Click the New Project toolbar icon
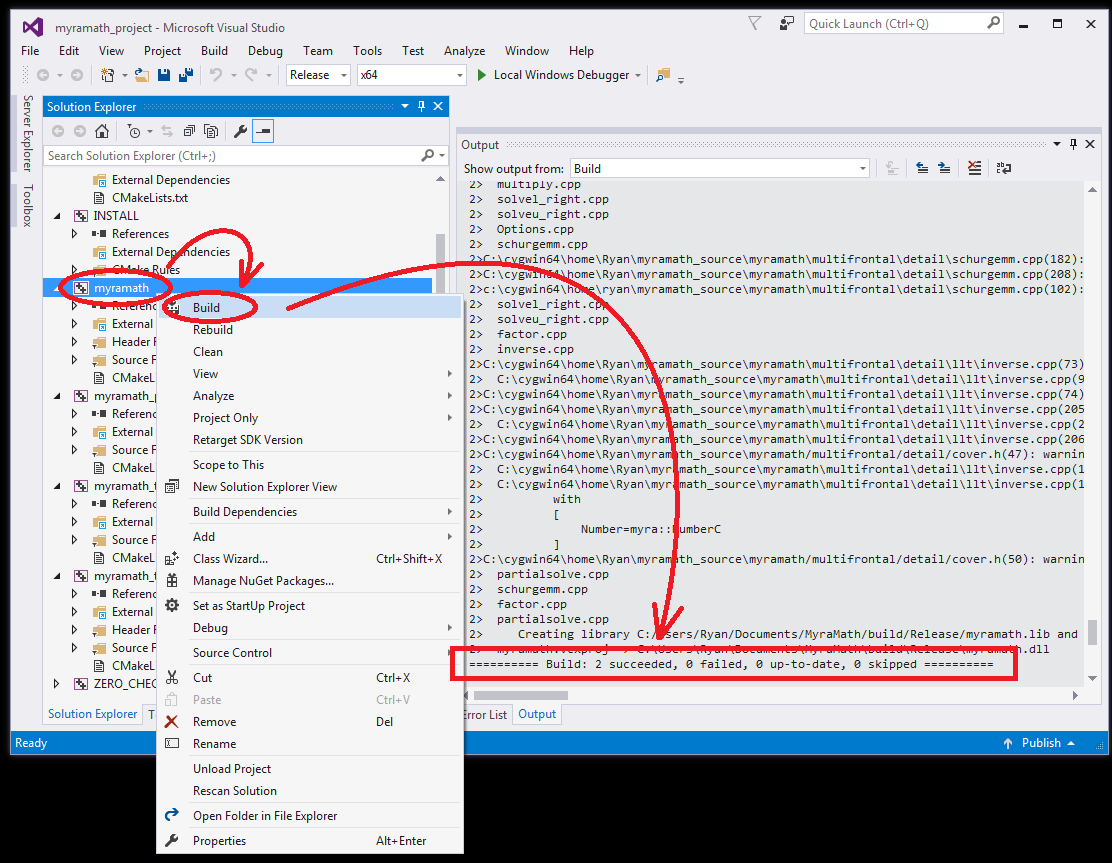 click(107, 75)
